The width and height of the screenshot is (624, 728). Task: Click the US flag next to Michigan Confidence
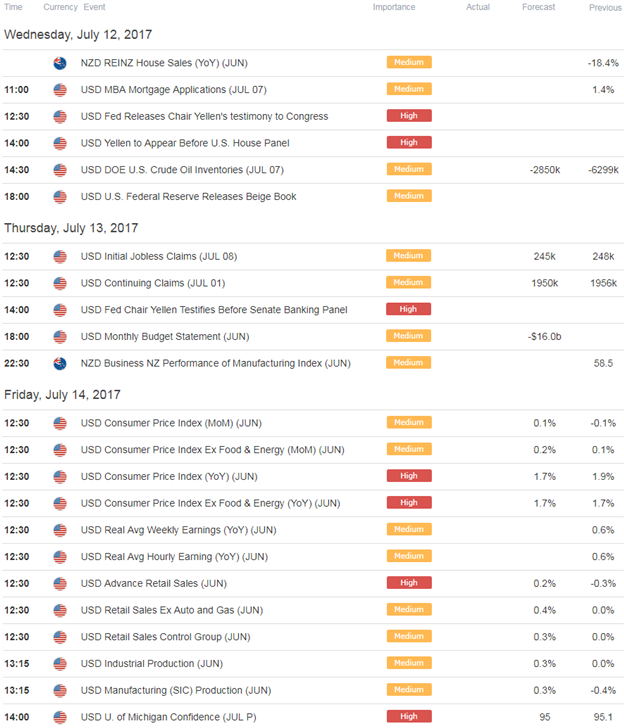[x=60, y=717]
